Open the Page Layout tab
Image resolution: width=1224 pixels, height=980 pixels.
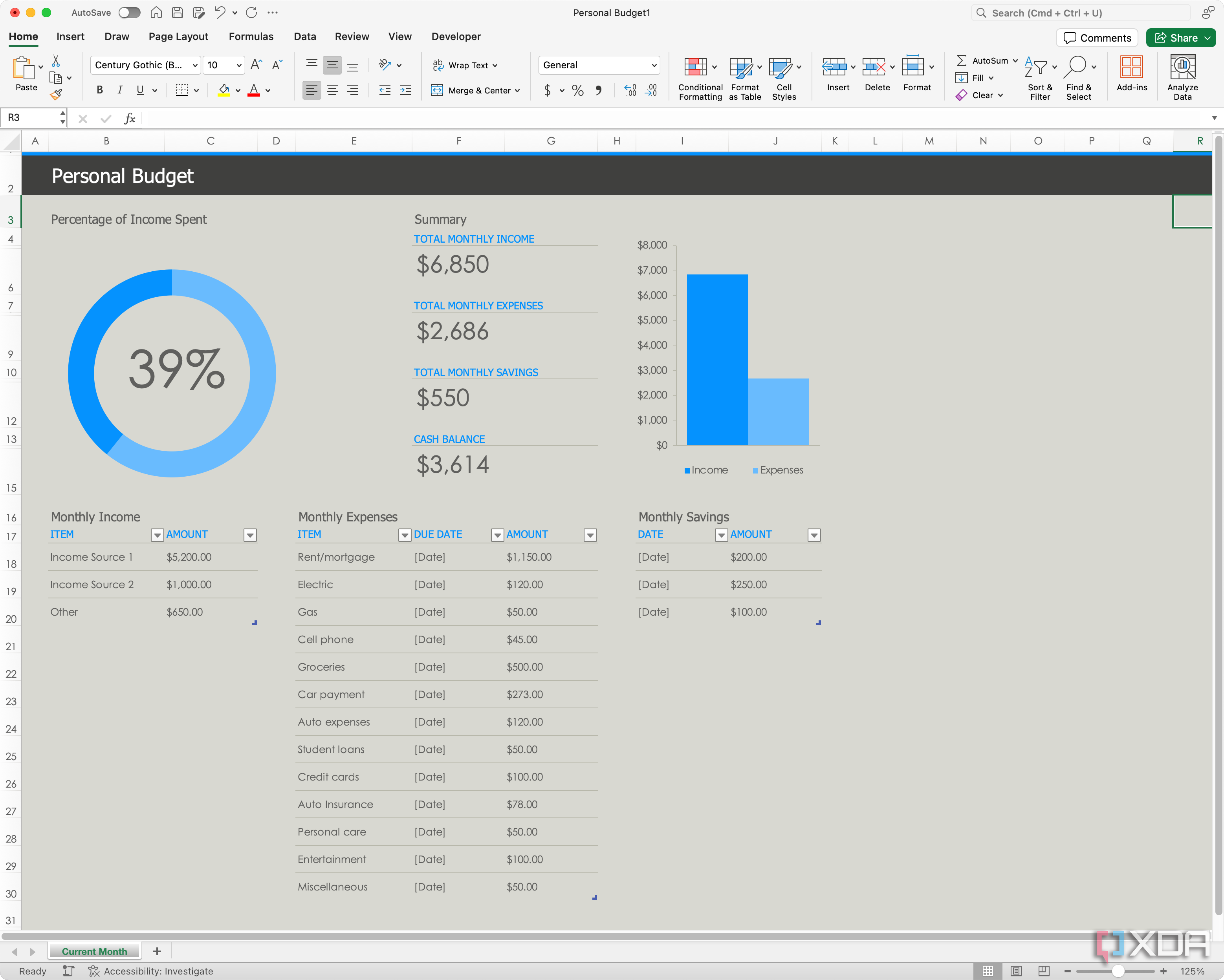178,36
